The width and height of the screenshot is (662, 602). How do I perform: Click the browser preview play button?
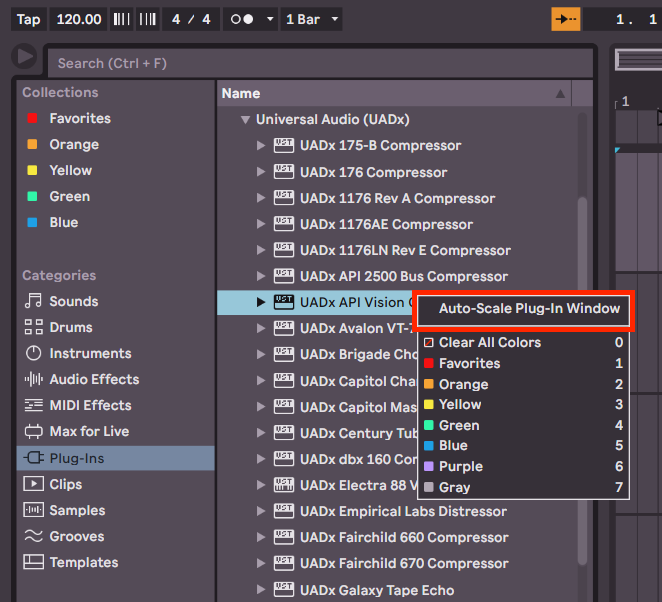click(24, 56)
